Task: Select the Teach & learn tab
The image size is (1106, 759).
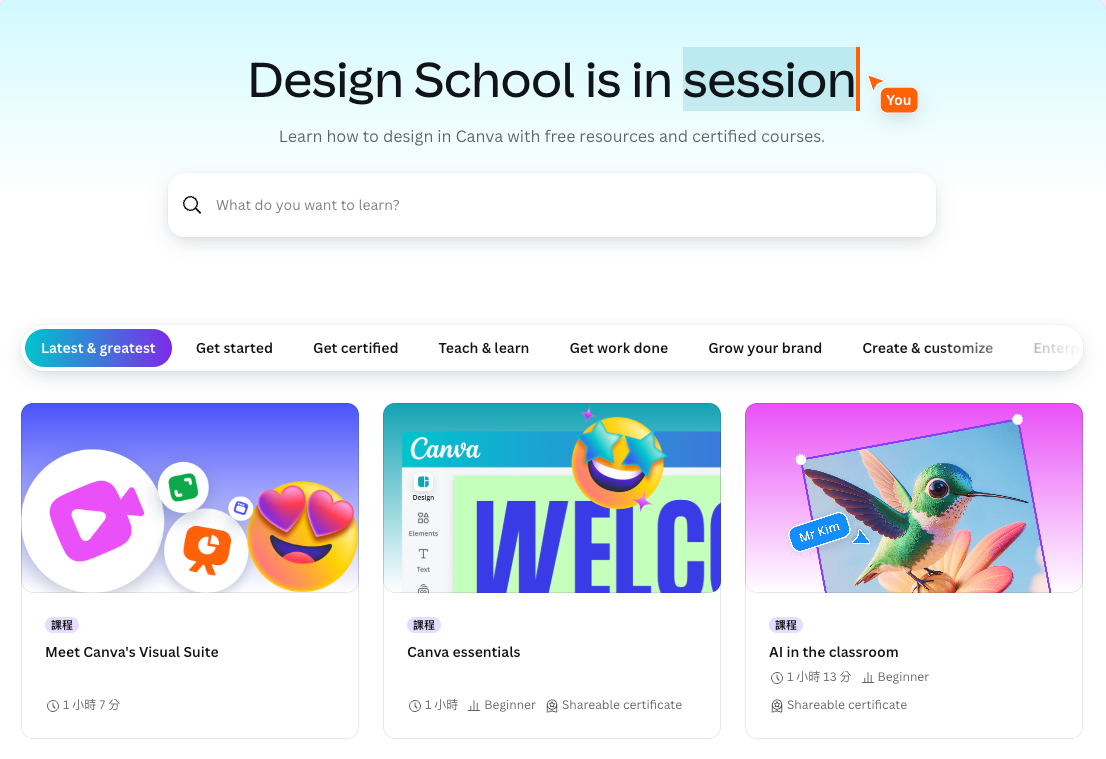Action: pos(484,348)
